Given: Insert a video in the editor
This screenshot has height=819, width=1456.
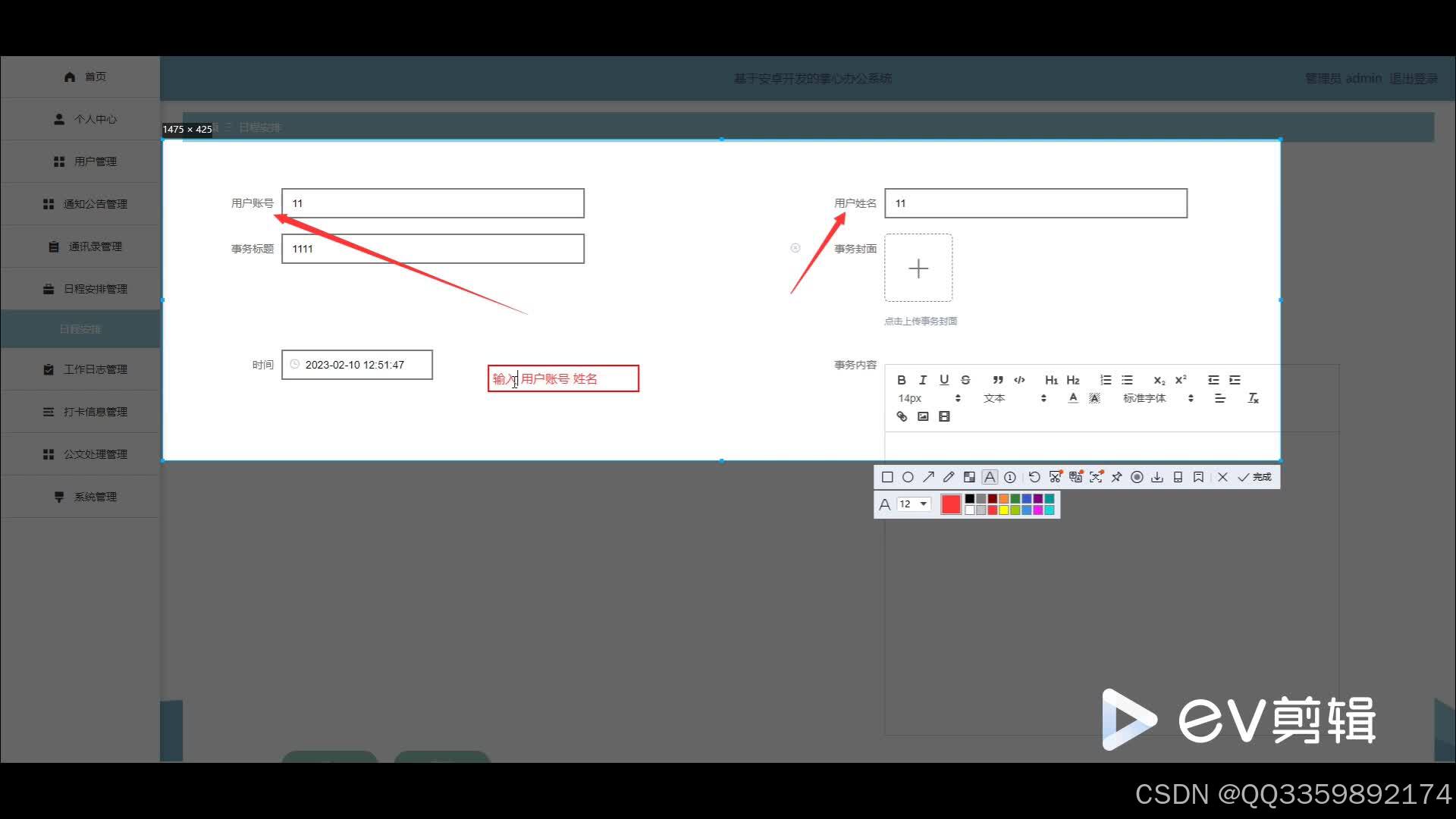Looking at the screenshot, I should point(944,416).
